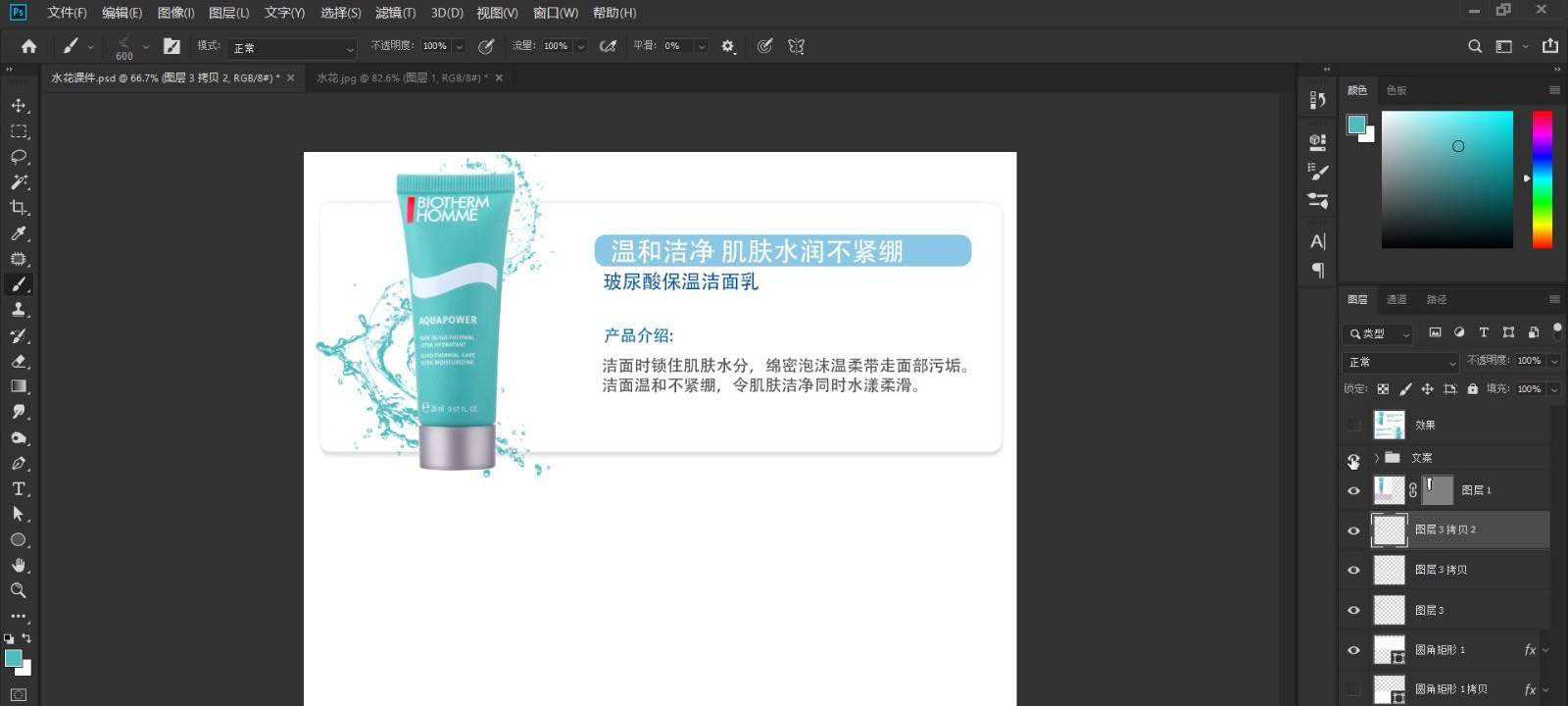Viewport: 1568px width, 706px height.
Task: Select the Lasso tool
Action: (19, 156)
